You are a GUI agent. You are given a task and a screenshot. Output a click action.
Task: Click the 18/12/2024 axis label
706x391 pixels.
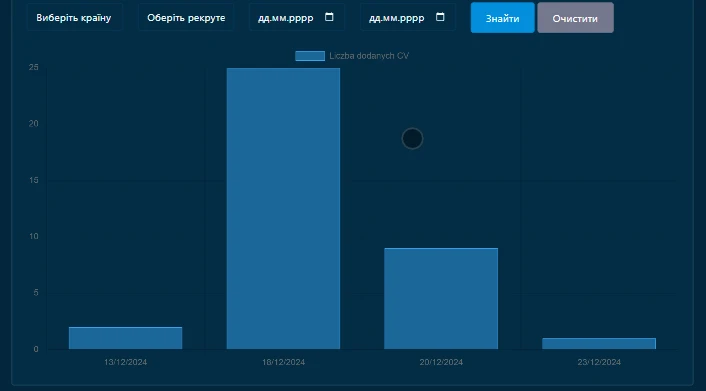click(283, 362)
